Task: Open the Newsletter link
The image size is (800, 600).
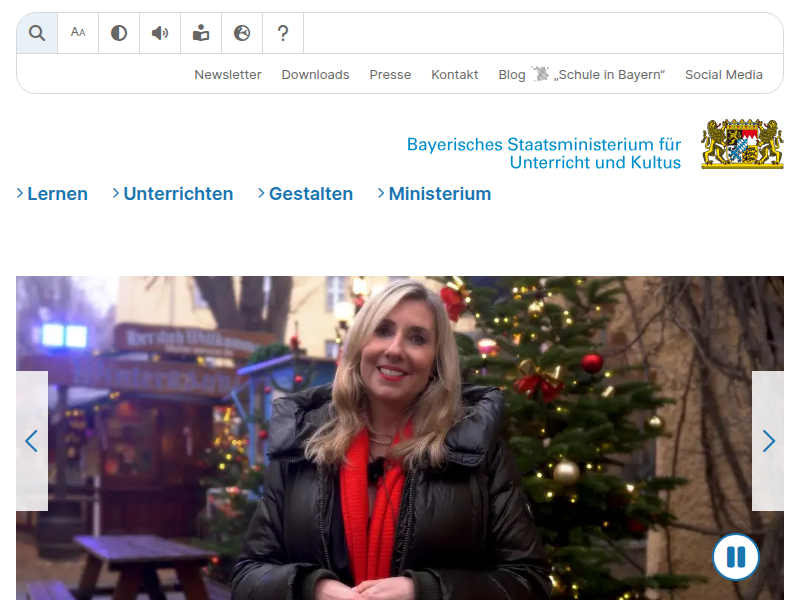Action: click(228, 75)
